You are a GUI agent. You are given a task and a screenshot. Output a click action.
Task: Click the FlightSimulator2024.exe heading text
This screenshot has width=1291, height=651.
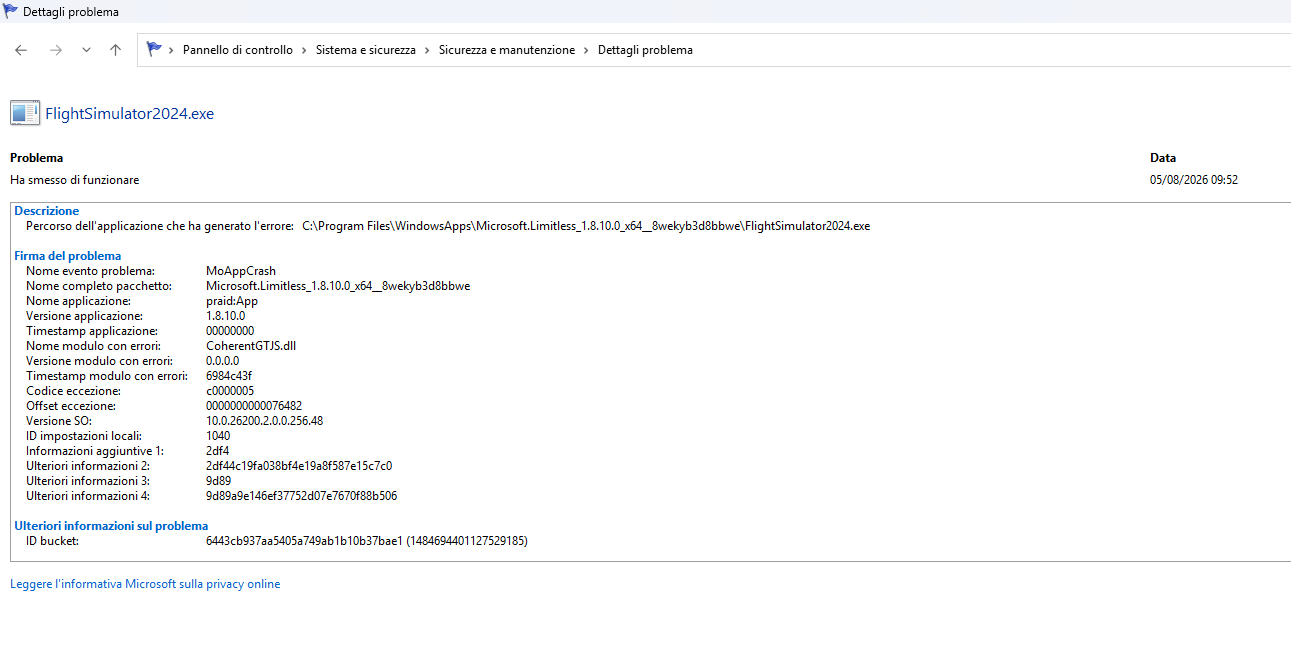click(130, 114)
